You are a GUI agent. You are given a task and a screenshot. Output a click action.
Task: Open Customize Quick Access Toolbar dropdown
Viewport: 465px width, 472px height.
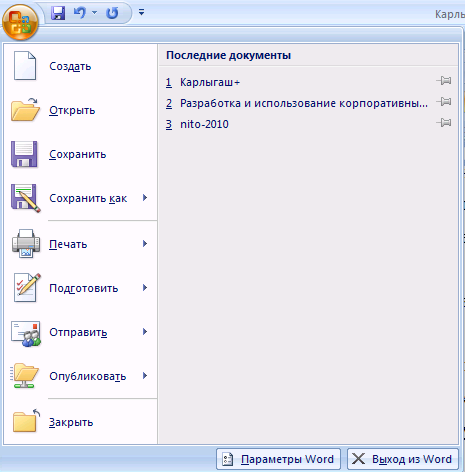[x=142, y=13]
